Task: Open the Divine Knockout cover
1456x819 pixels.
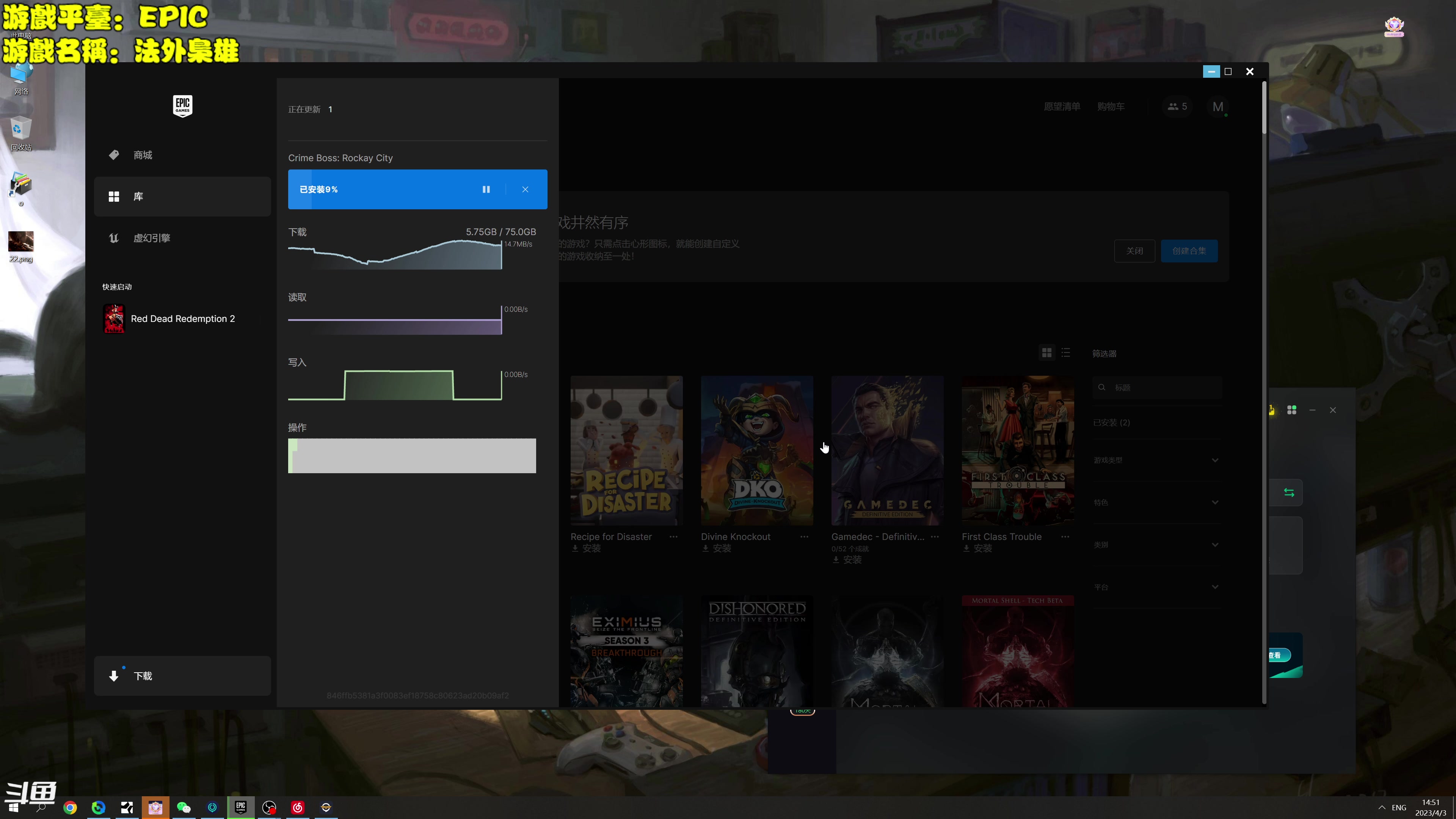Action: (x=757, y=450)
